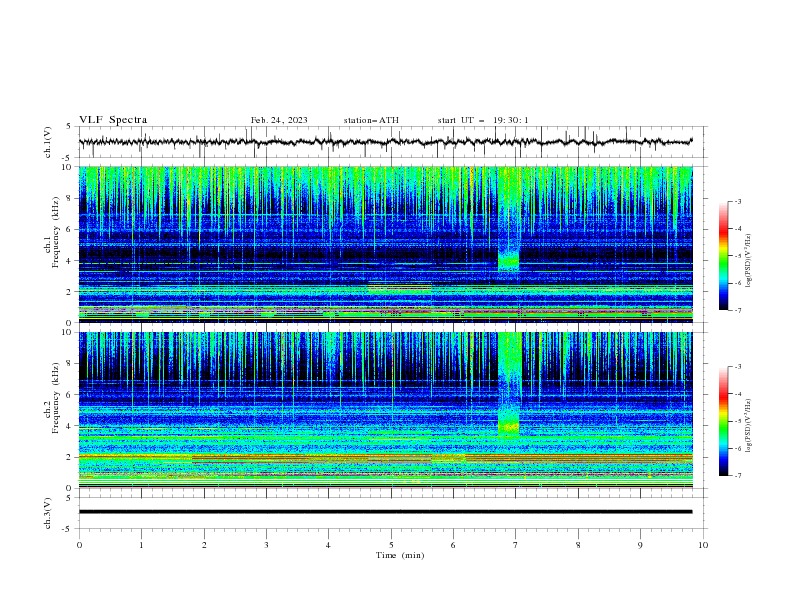The width and height of the screenshot is (792, 612).
Task: Click the time axis tick label "0"
Action: (79, 545)
